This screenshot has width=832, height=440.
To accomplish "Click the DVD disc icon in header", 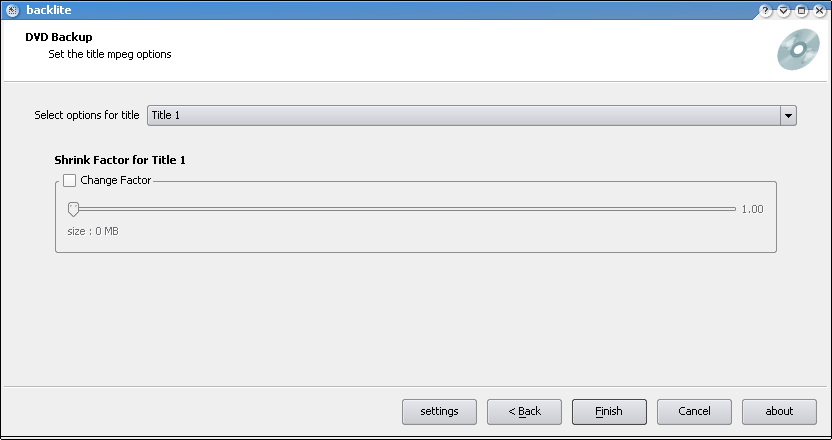I will (x=798, y=50).
